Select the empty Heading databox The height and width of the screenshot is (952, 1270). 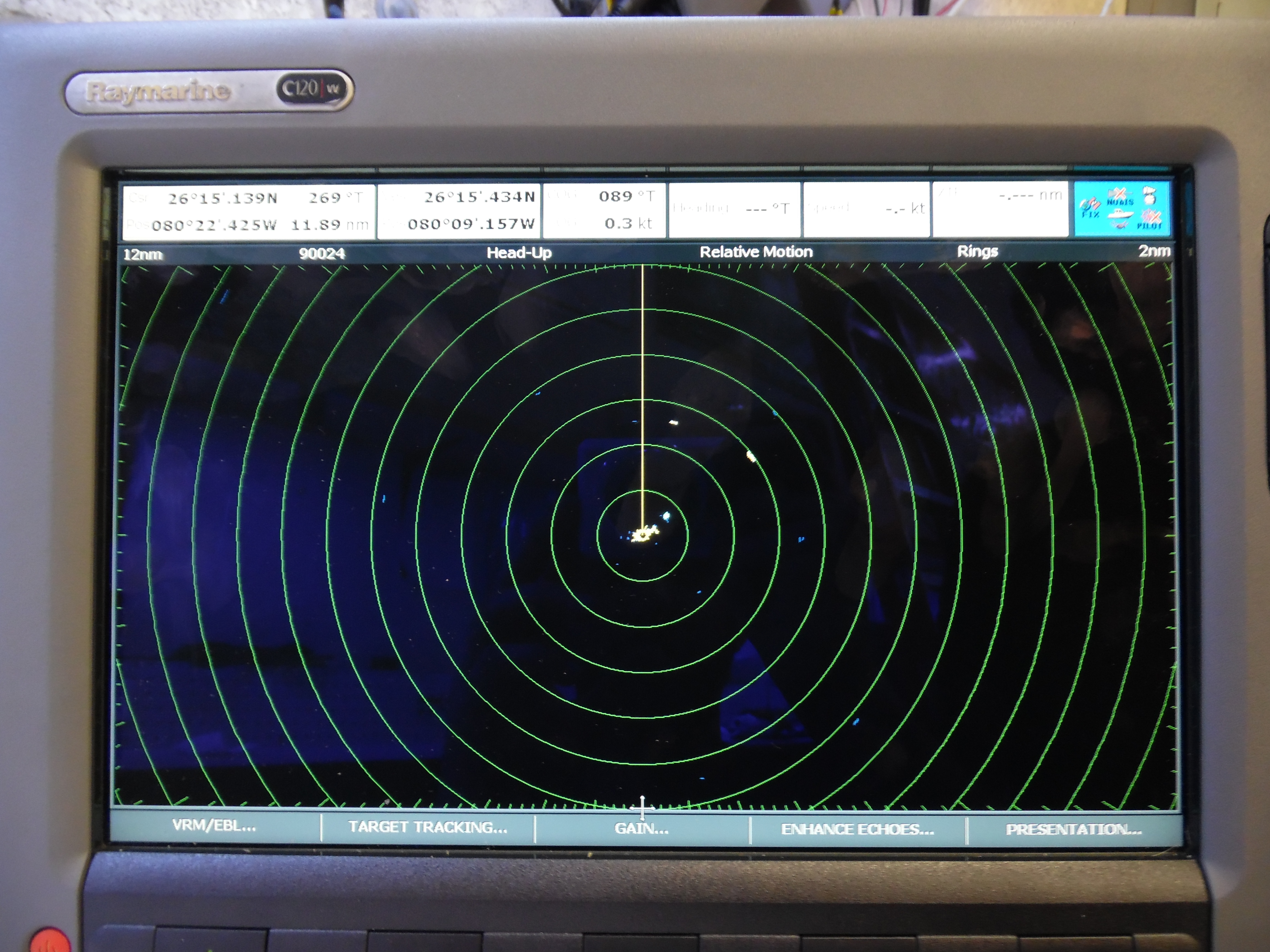coord(734,209)
